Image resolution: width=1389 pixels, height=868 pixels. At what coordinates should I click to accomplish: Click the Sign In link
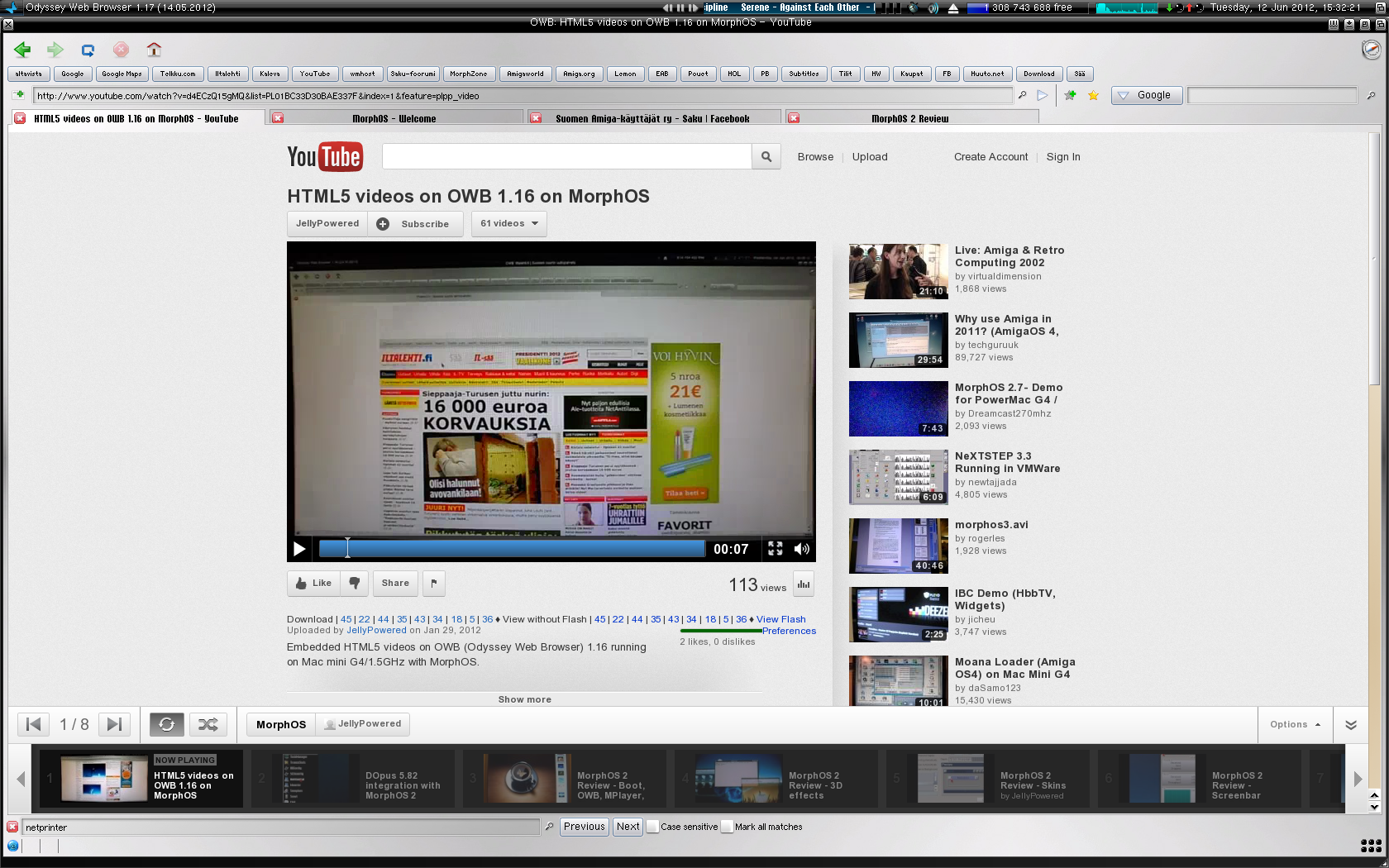[1063, 157]
